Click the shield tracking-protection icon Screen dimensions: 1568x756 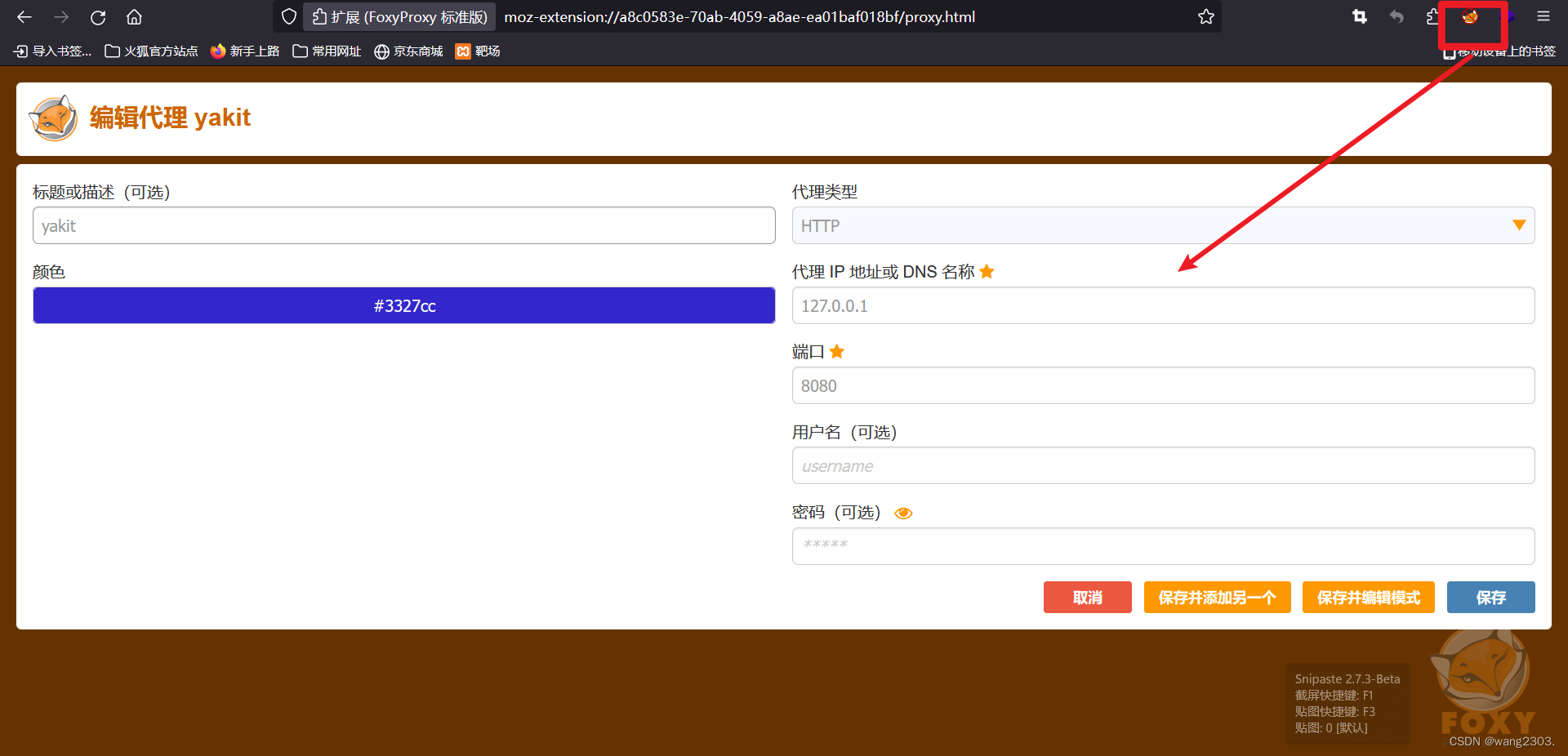pyautogui.click(x=288, y=16)
